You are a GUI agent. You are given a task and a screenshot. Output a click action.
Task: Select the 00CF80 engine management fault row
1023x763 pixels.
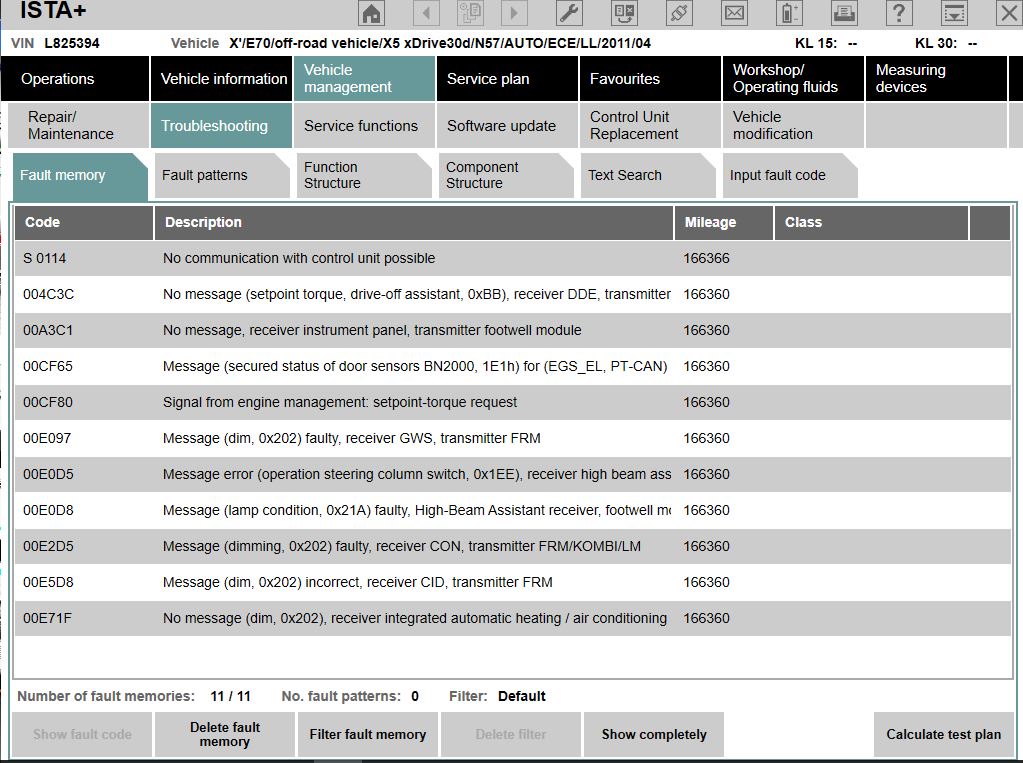coord(400,402)
